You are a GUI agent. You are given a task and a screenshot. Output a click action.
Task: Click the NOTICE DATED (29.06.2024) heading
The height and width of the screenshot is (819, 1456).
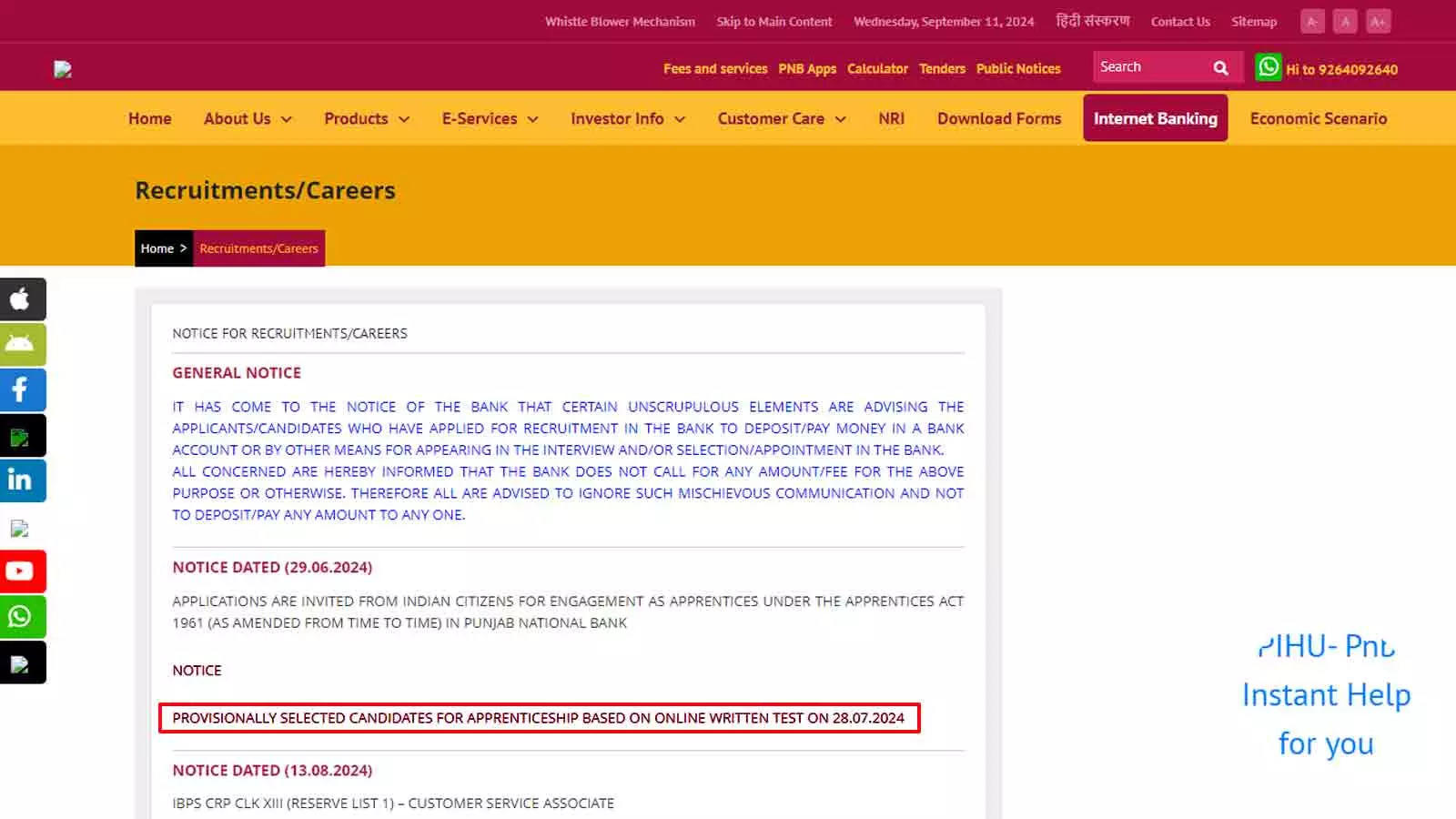pyautogui.click(x=272, y=567)
